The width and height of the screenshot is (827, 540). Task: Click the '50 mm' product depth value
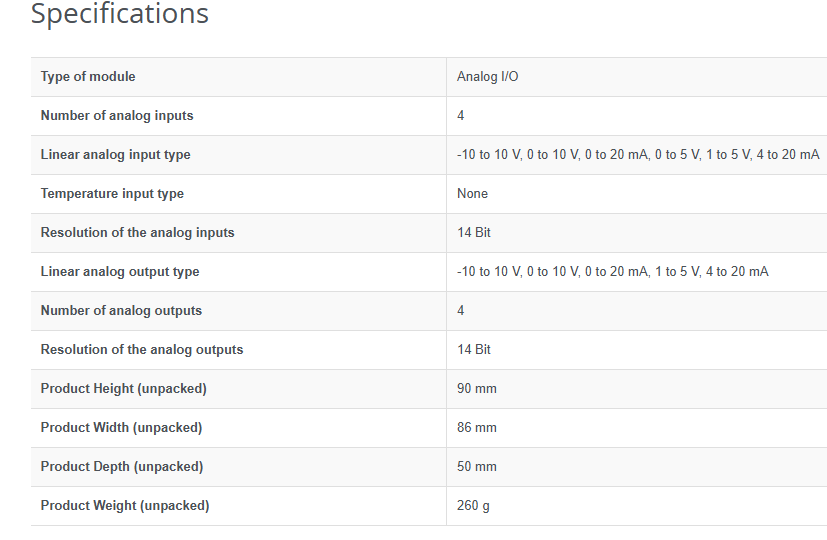pos(476,467)
